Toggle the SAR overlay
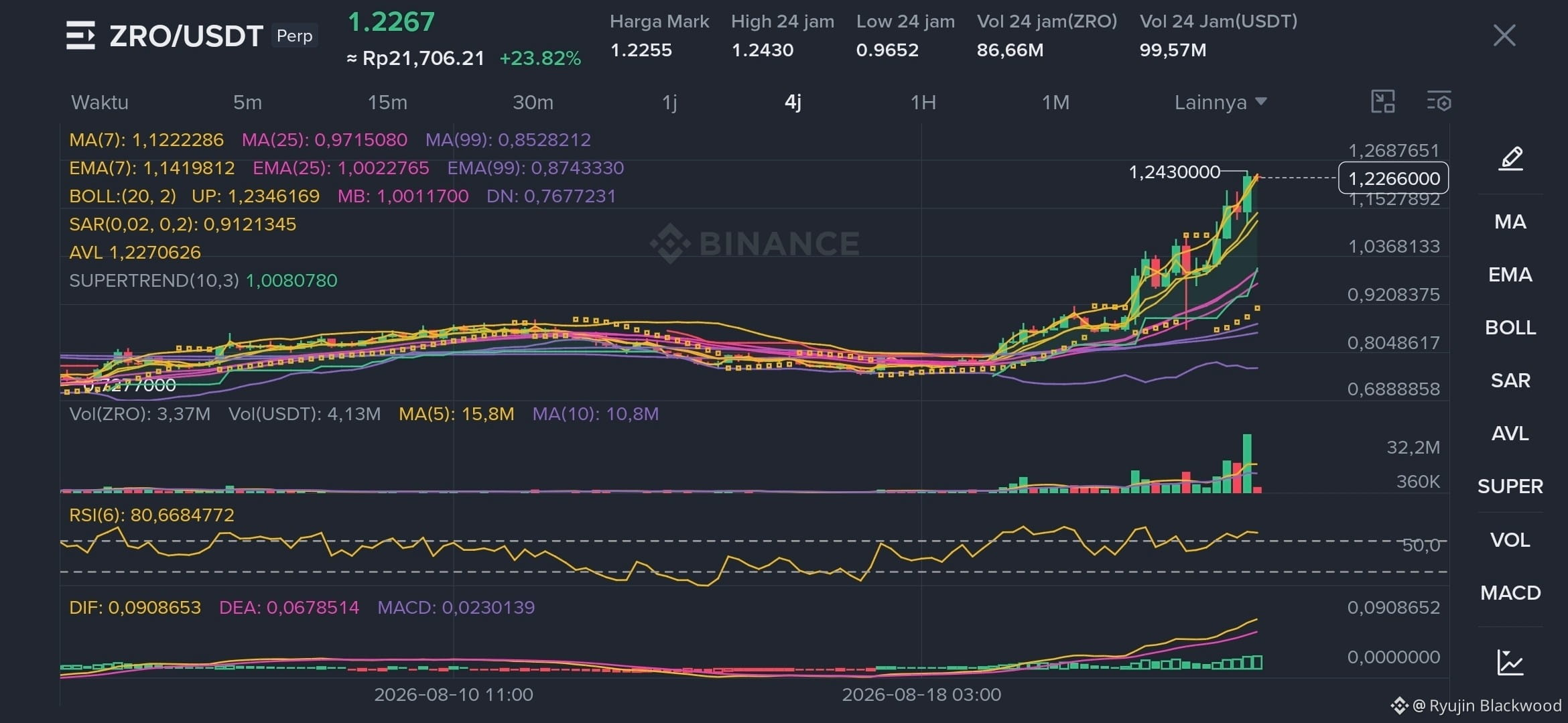1568x723 pixels. click(x=1510, y=381)
